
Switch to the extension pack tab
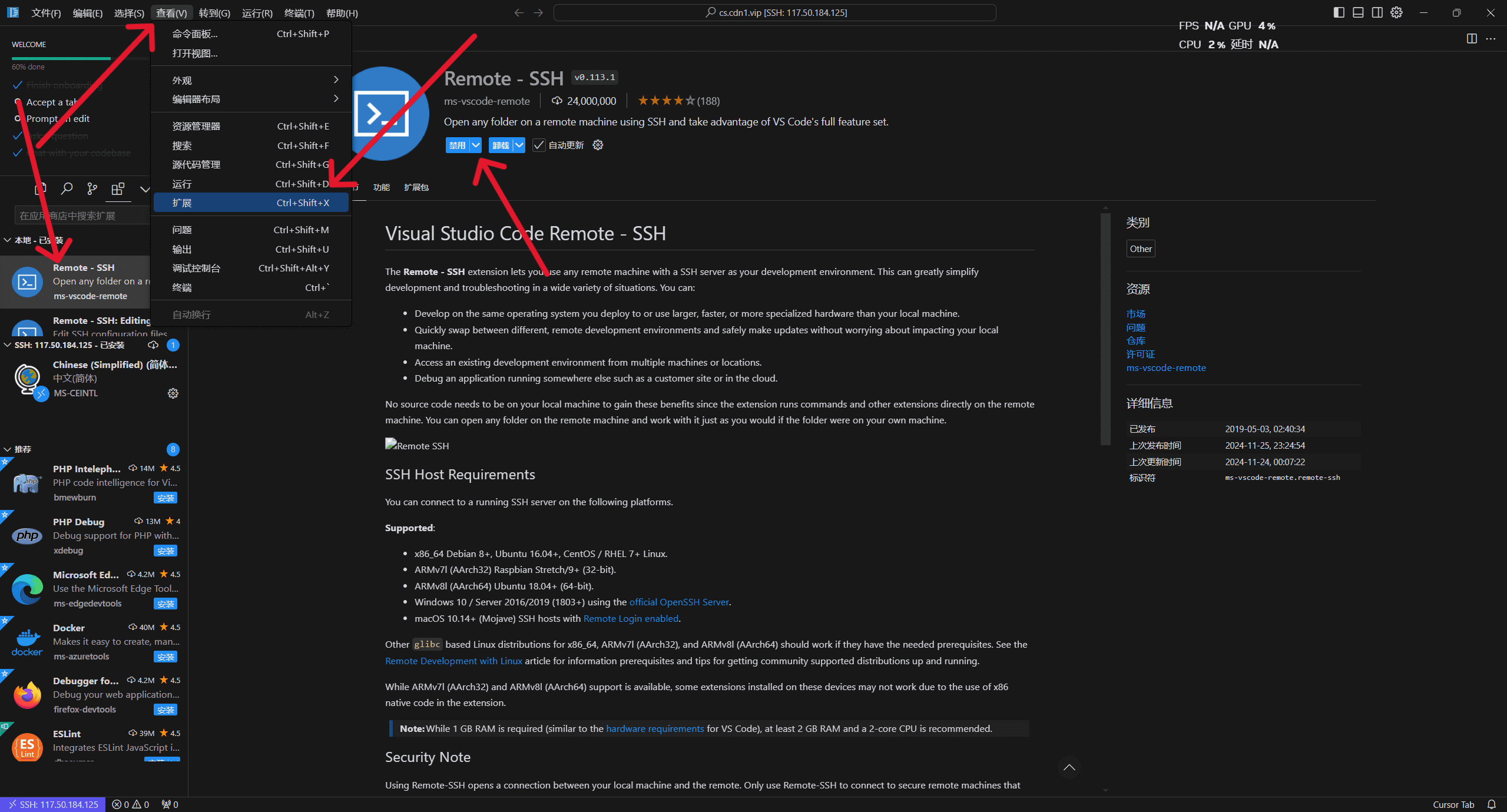click(x=416, y=187)
